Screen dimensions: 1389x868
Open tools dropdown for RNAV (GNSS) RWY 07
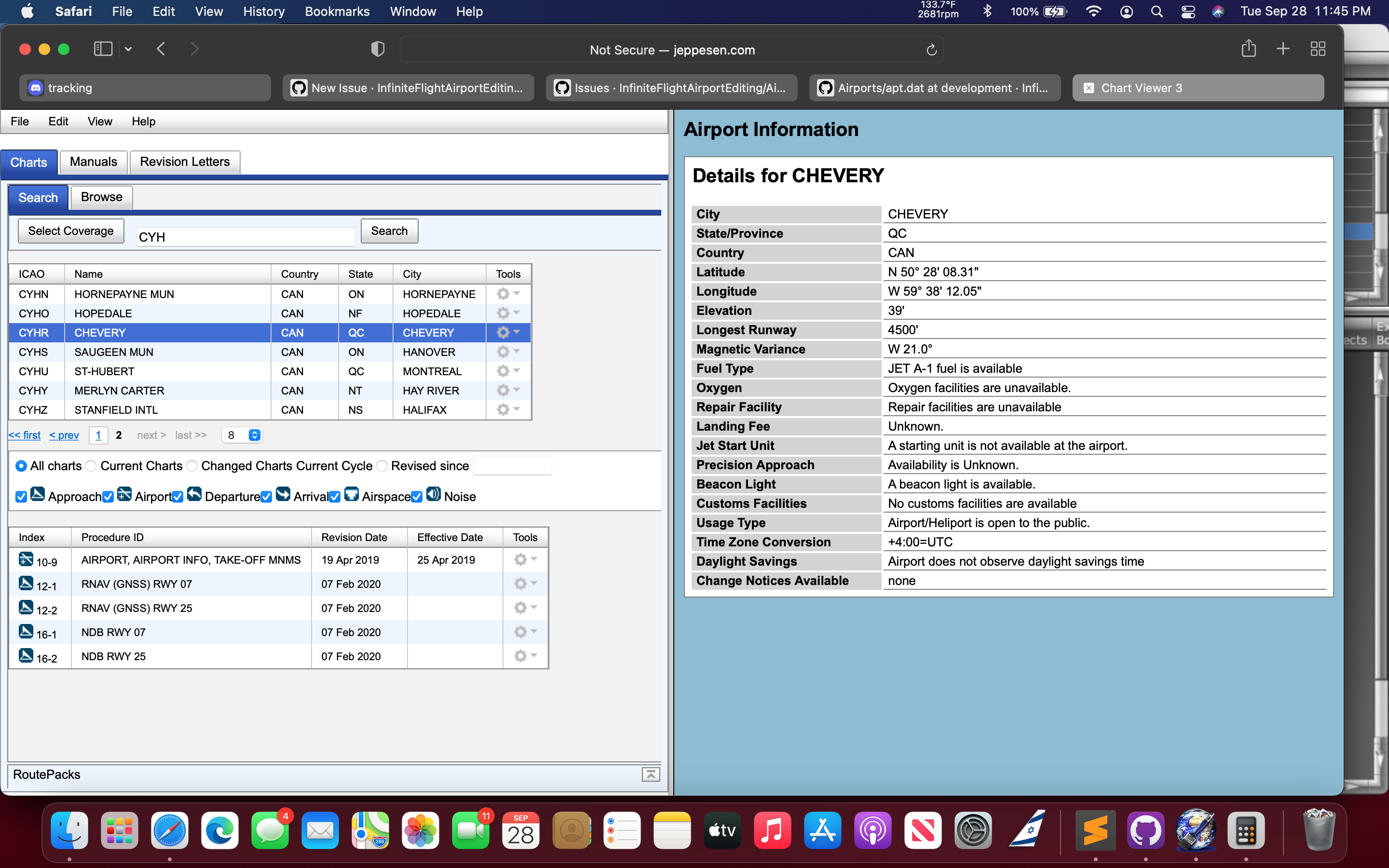[534, 583]
